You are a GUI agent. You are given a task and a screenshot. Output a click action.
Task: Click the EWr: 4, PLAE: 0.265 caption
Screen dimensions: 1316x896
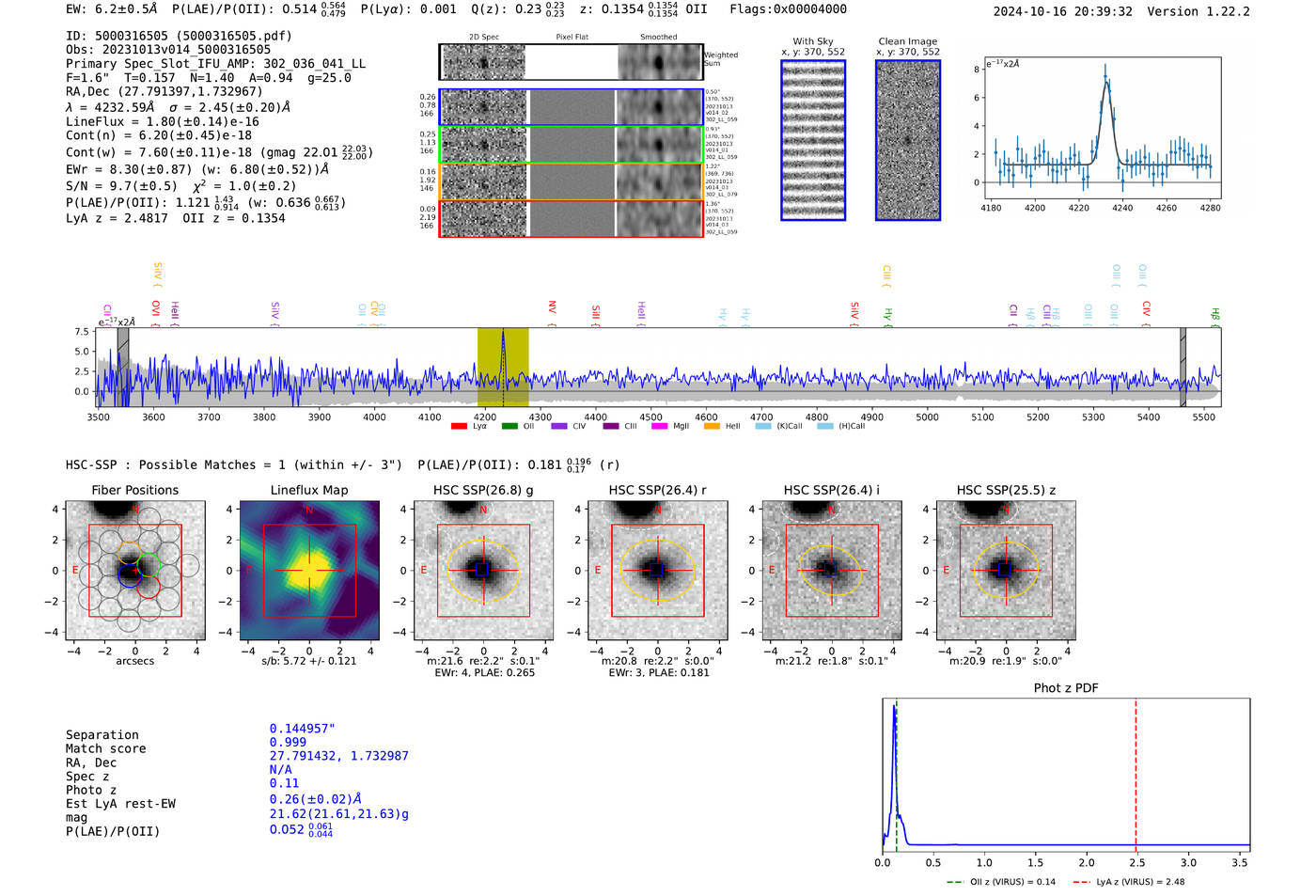[484, 673]
